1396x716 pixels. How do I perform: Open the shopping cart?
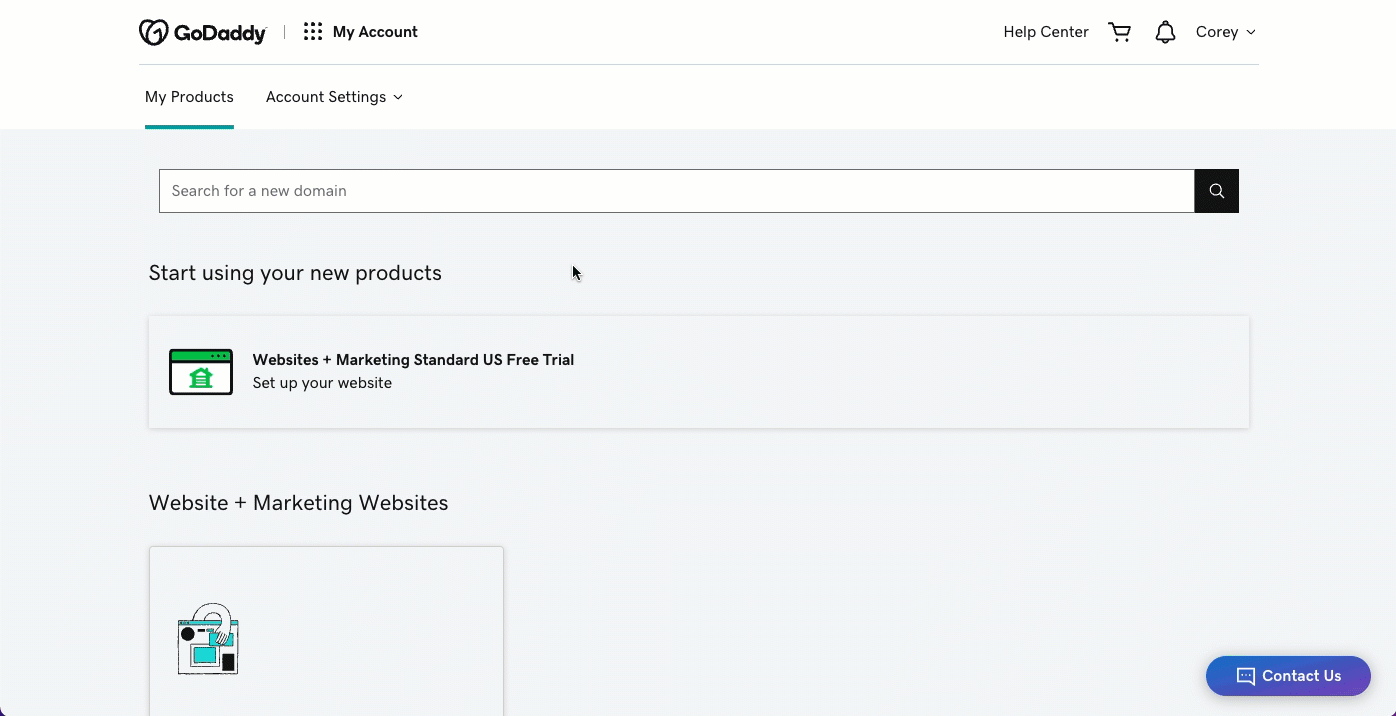[1119, 32]
